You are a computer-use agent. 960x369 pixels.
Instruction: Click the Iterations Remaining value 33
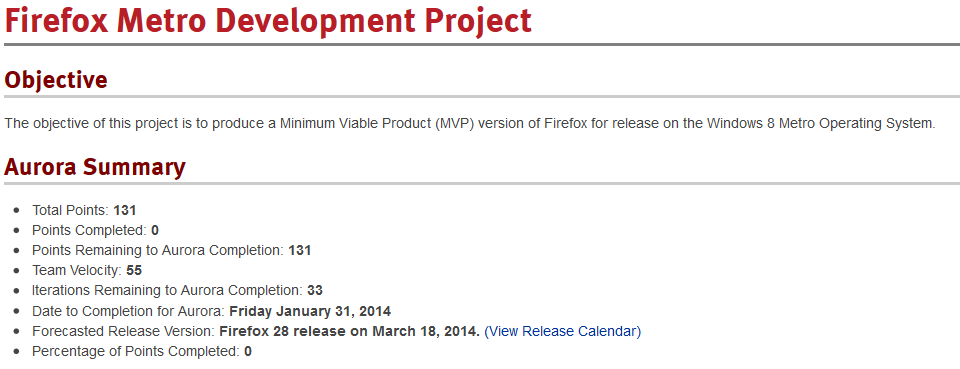(315, 290)
